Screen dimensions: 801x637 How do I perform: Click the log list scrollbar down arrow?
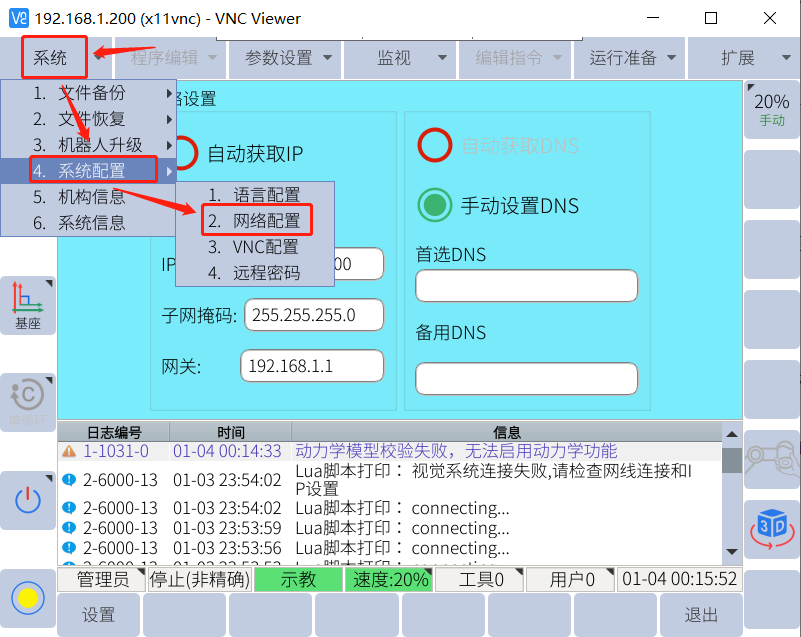tap(732, 552)
